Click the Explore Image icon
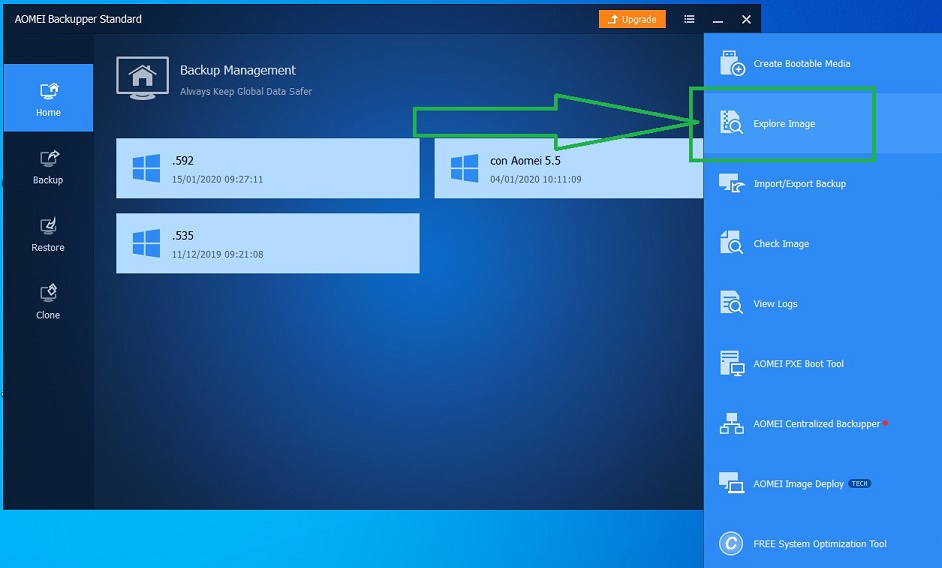This screenshot has height=568, width=942. (731, 122)
